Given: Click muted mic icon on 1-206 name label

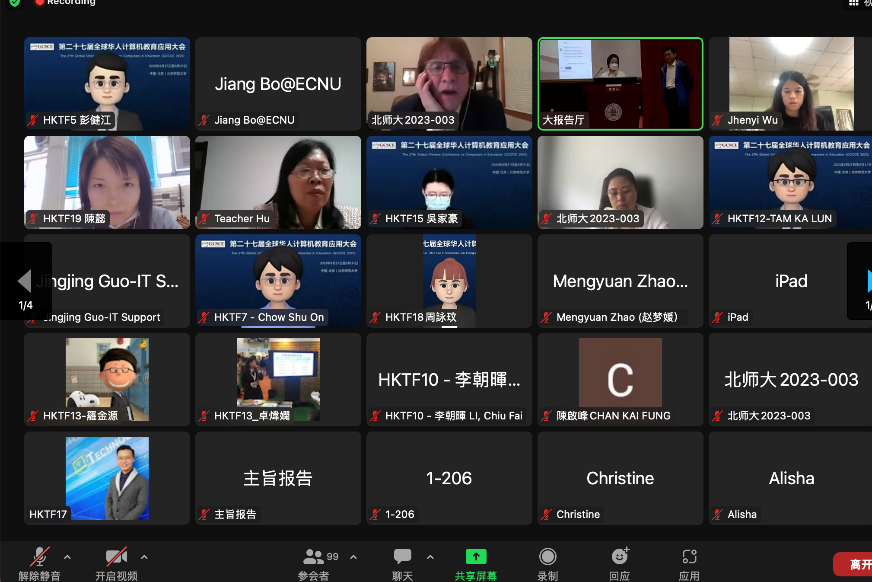Looking at the screenshot, I should [376, 514].
